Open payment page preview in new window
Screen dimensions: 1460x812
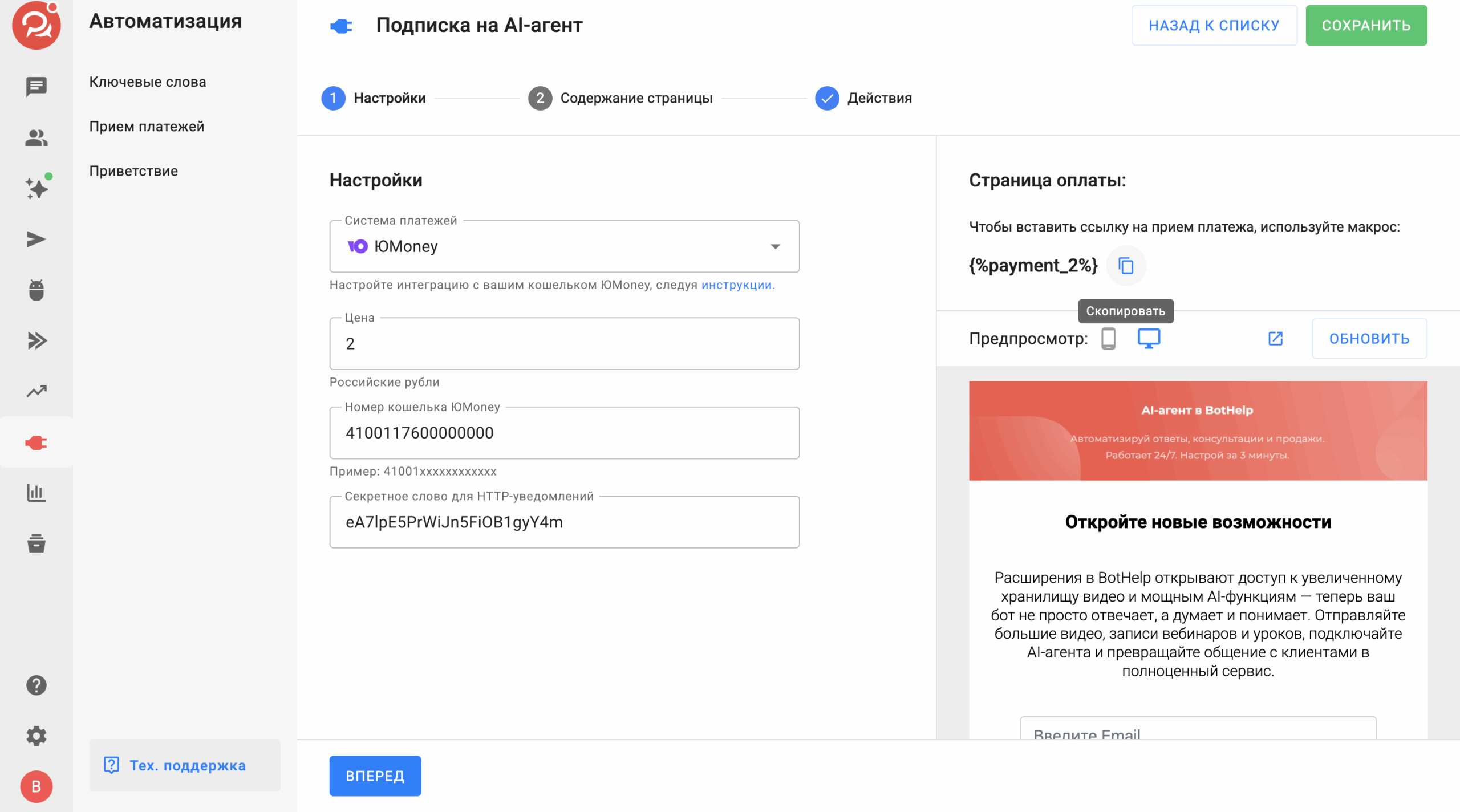tap(1275, 339)
